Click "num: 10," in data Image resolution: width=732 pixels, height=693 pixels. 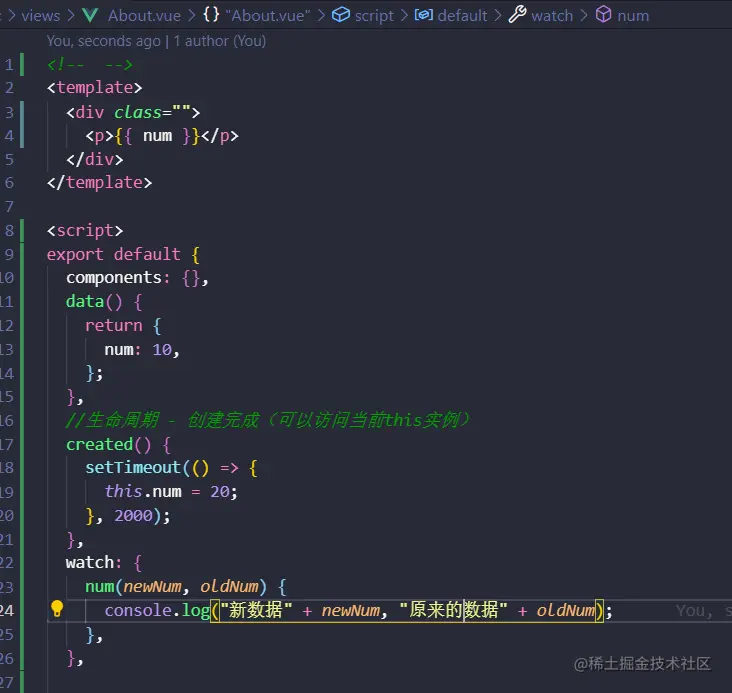[x=142, y=350]
